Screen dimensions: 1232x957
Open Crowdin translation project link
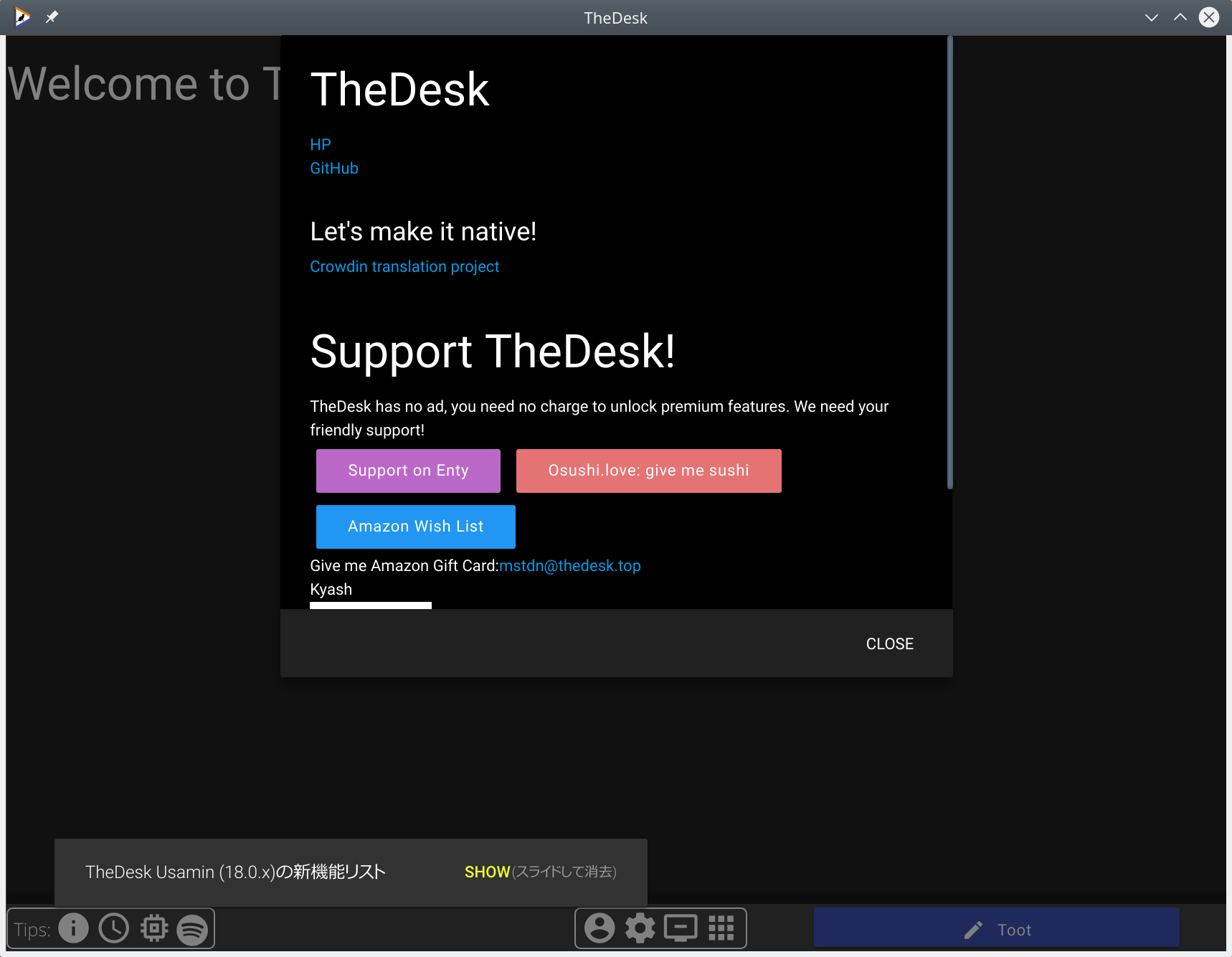point(404,267)
